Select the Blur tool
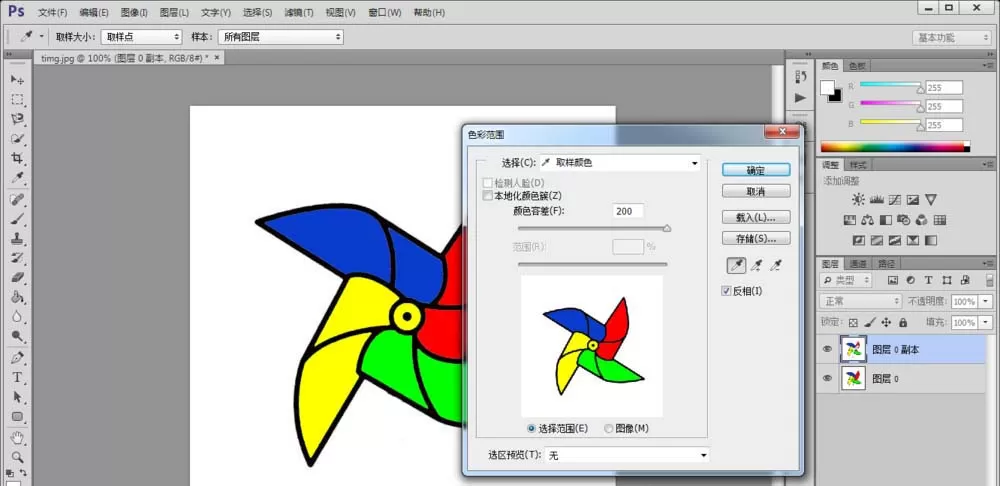The height and width of the screenshot is (486, 1000). 17,317
